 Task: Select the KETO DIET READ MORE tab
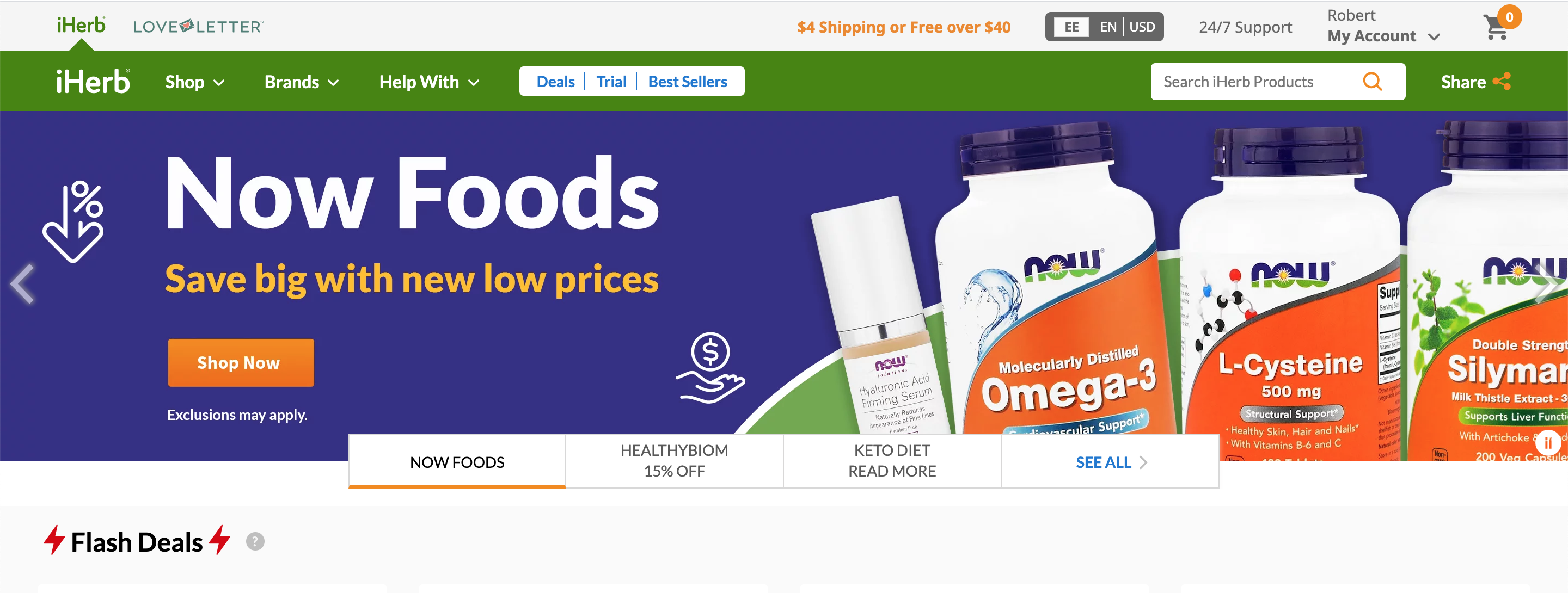click(892, 461)
